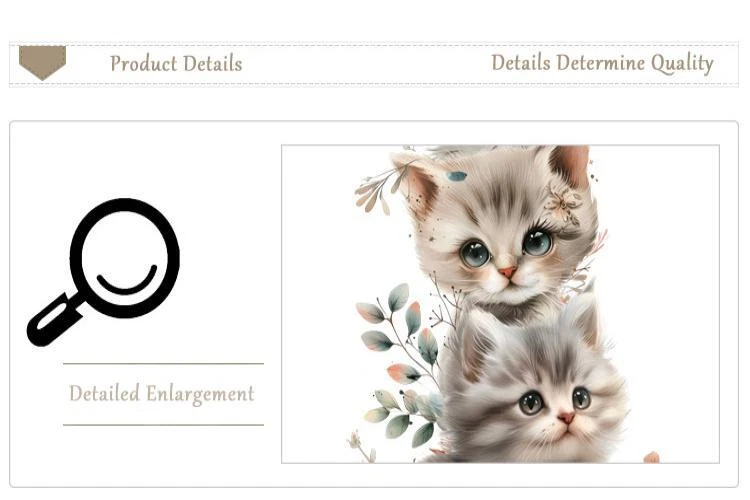Click the magnifying glass icon
This screenshot has height=500, width=750.
[103, 272]
